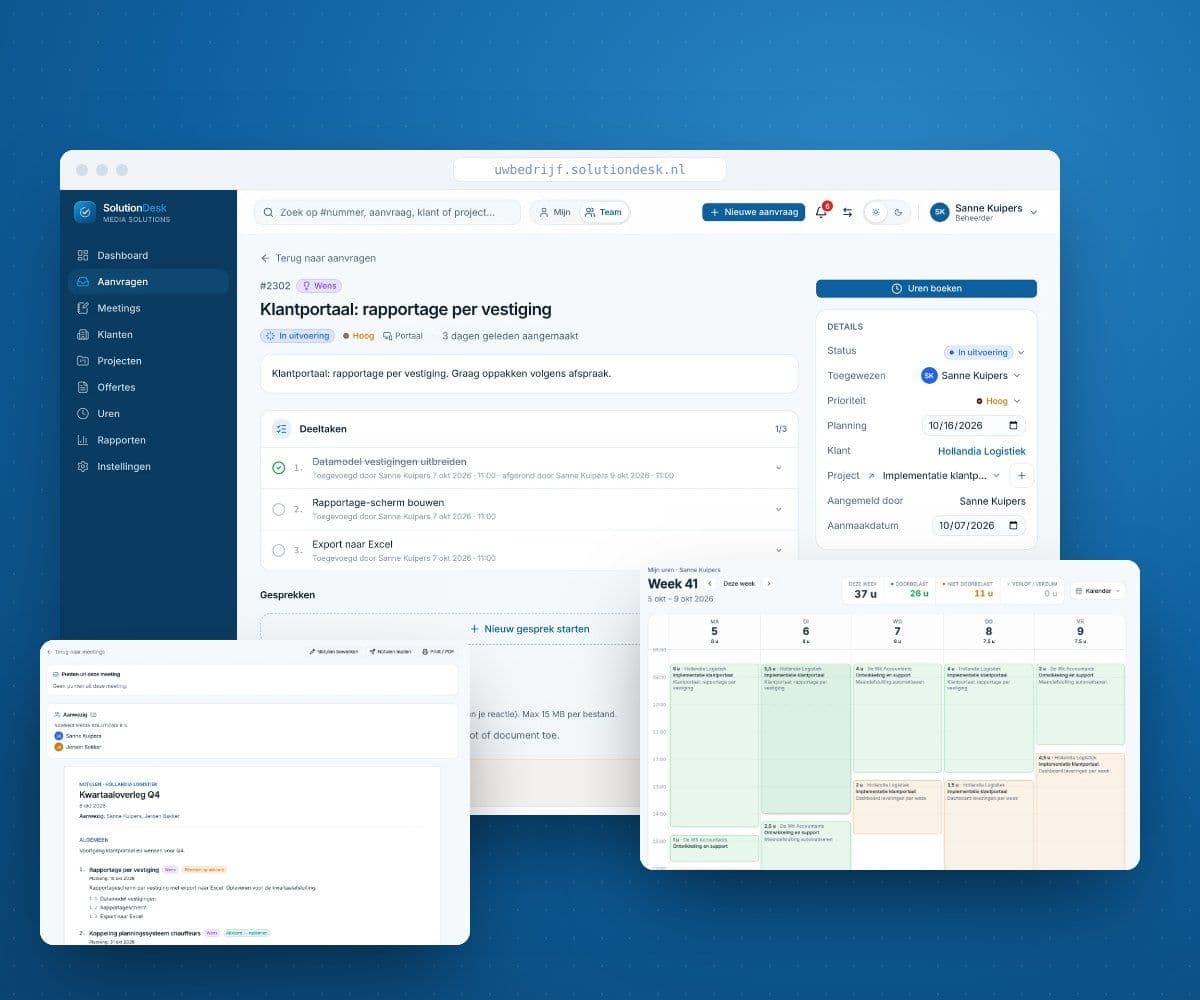Click the Portaal label icon under the title

(x=388, y=336)
